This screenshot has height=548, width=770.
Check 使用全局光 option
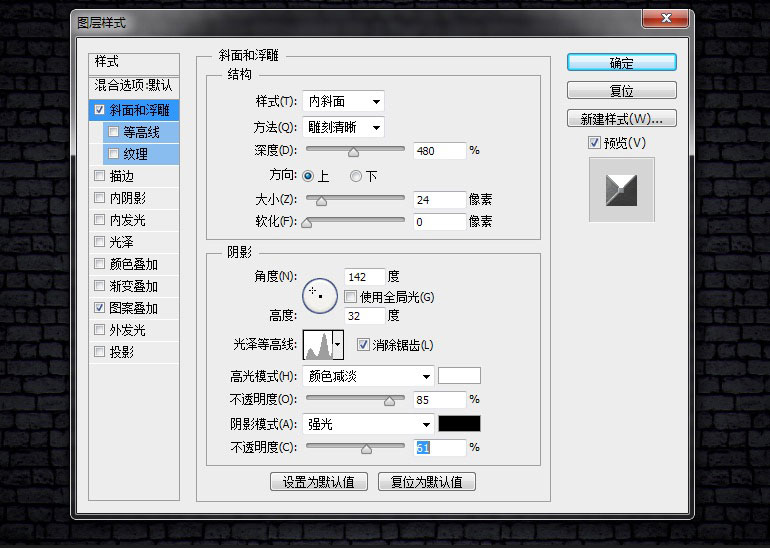click(350, 297)
